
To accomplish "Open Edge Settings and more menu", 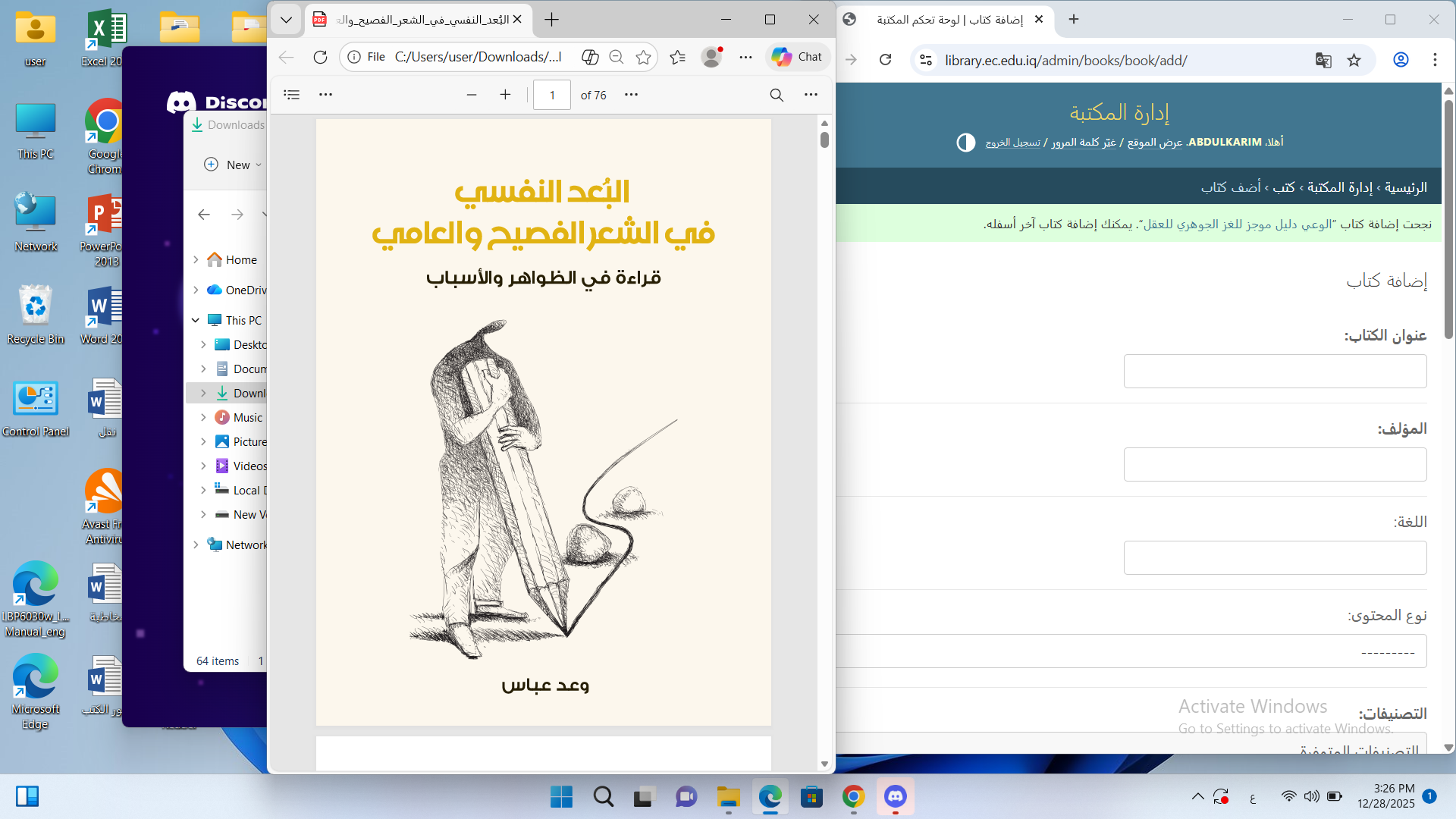I will (x=746, y=57).
